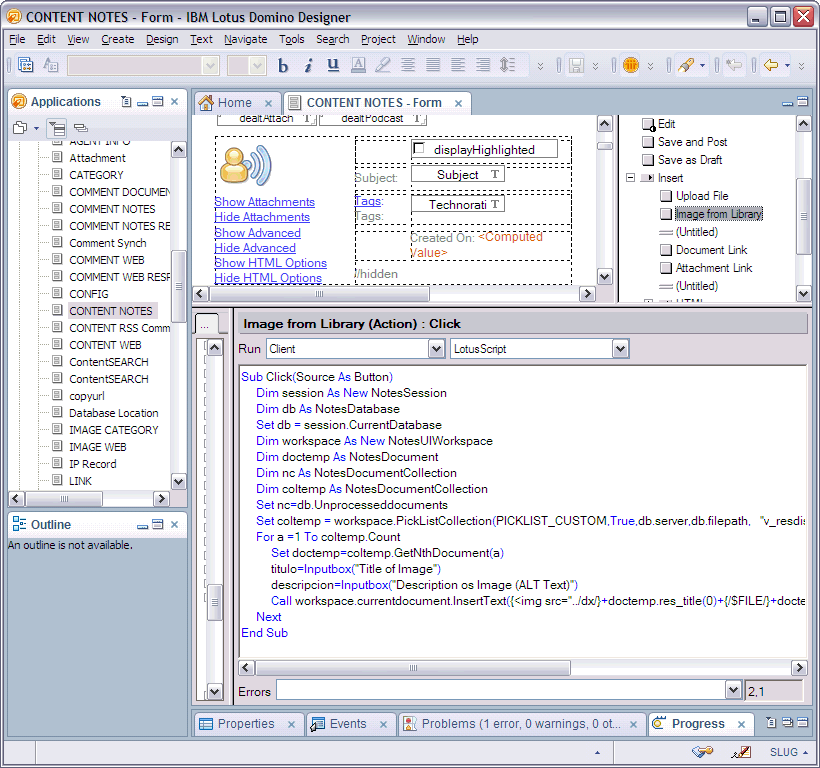Open the Create menu
The image size is (820, 768).
pos(118,39)
